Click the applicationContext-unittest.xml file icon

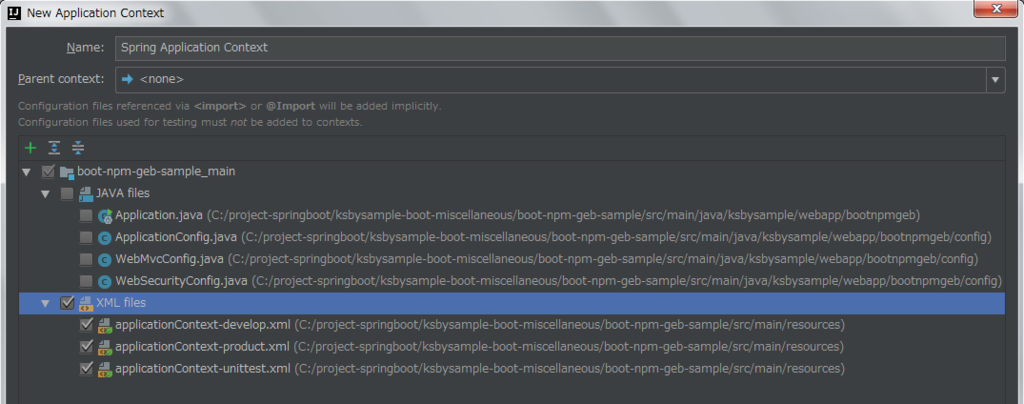tap(105, 369)
